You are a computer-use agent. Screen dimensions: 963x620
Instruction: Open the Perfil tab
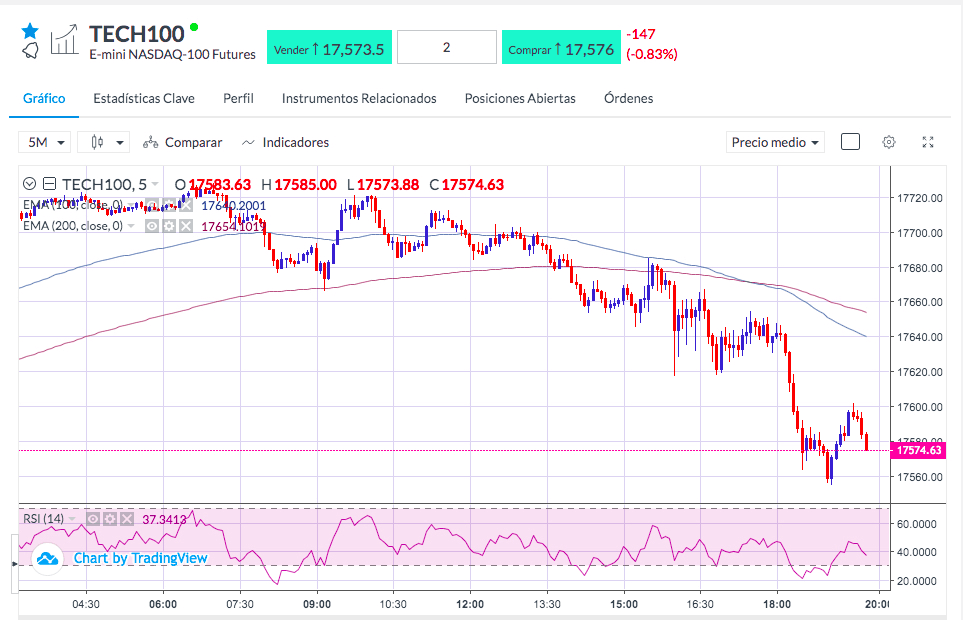(238, 98)
